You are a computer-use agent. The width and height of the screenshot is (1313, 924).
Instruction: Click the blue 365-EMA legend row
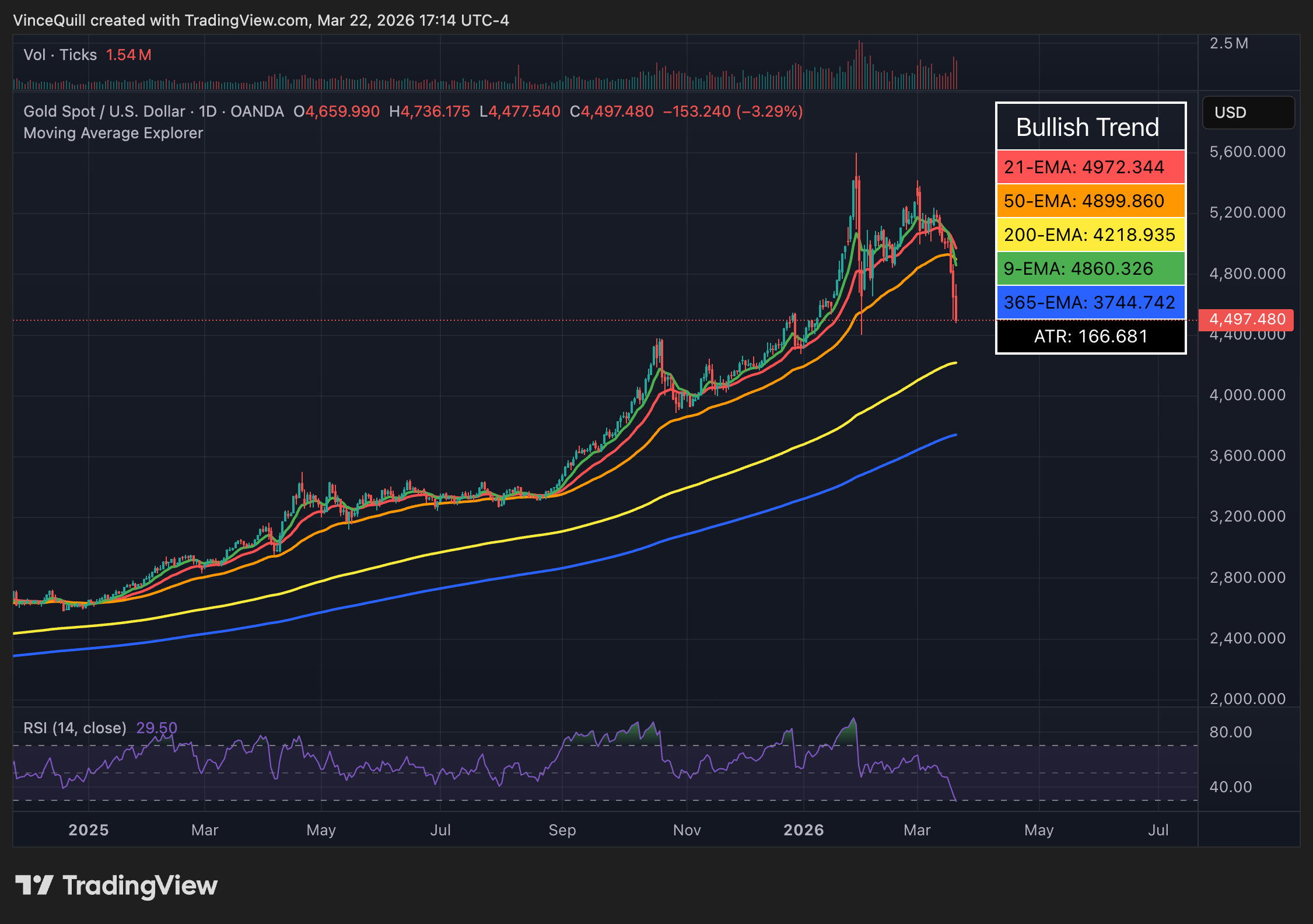pyautogui.click(x=1090, y=302)
